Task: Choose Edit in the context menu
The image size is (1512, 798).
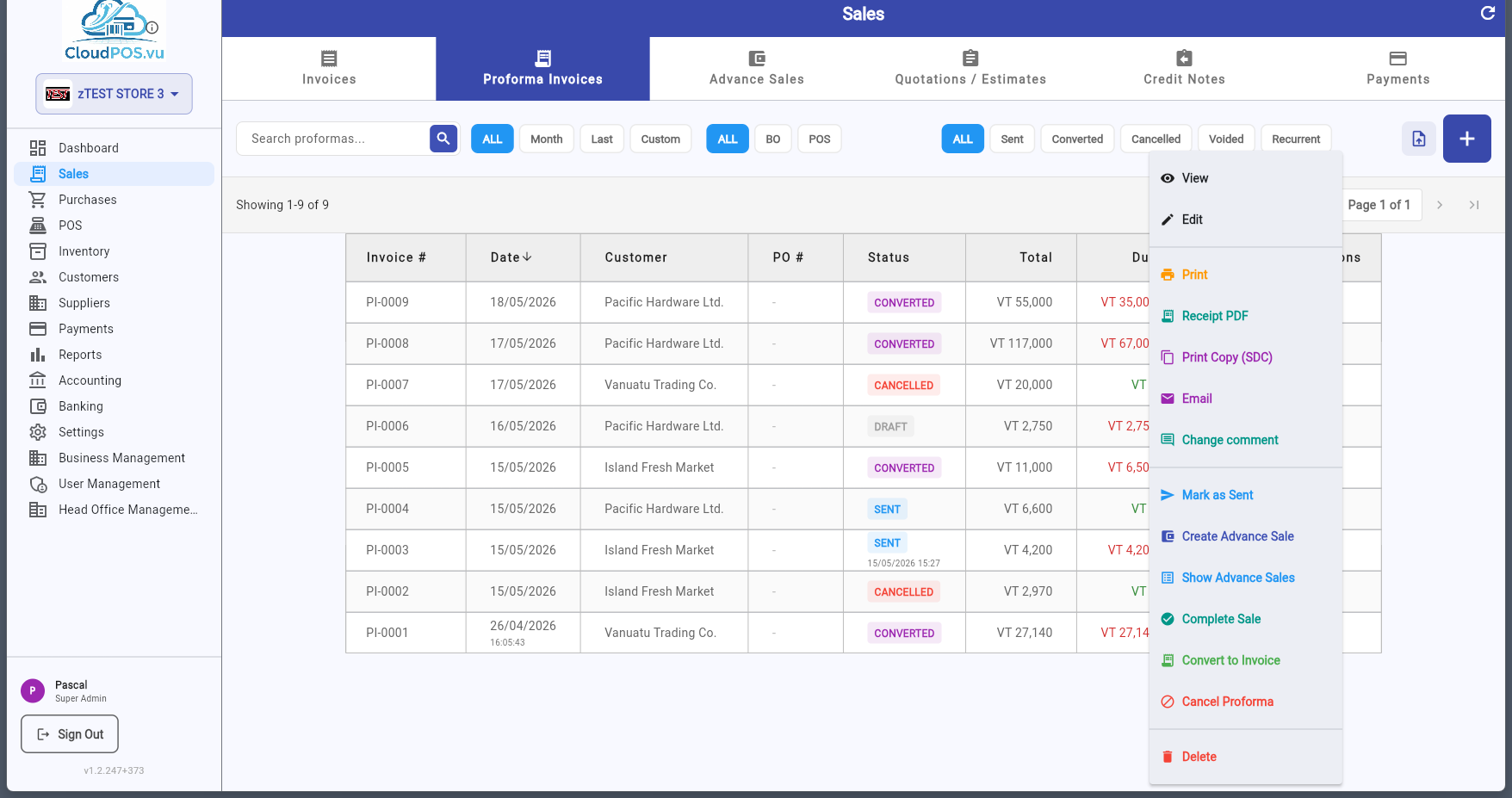Action: pos(1245,220)
